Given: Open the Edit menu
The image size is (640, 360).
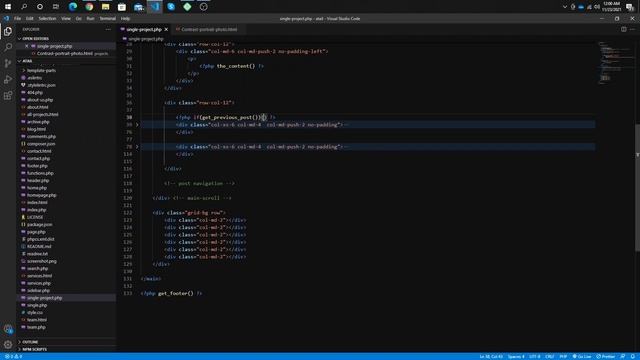Looking at the screenshot, I should 30,18.
